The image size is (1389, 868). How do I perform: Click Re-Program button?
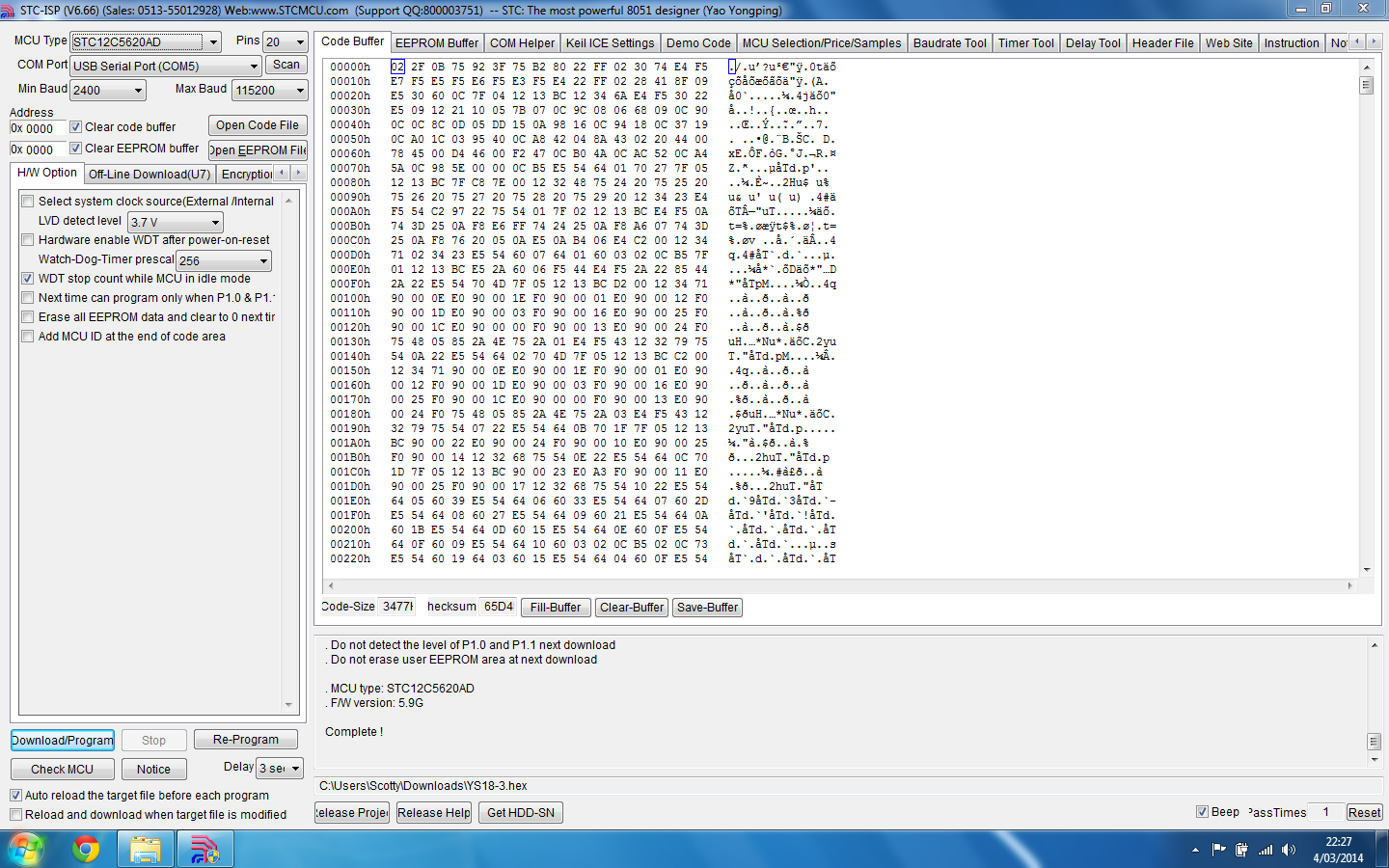246,739
